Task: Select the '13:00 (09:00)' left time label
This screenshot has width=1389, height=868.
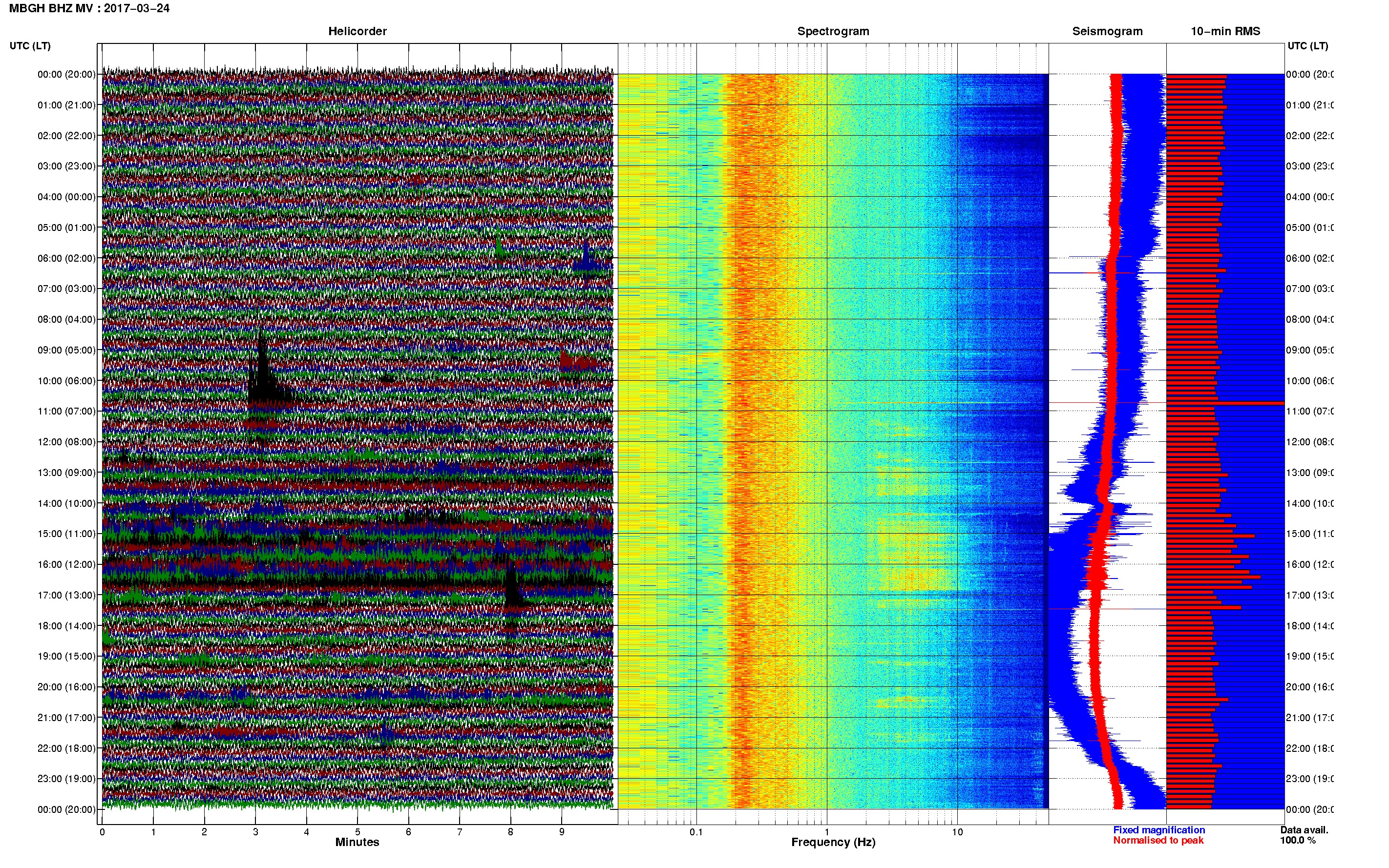Action: (x=66, y=473)
